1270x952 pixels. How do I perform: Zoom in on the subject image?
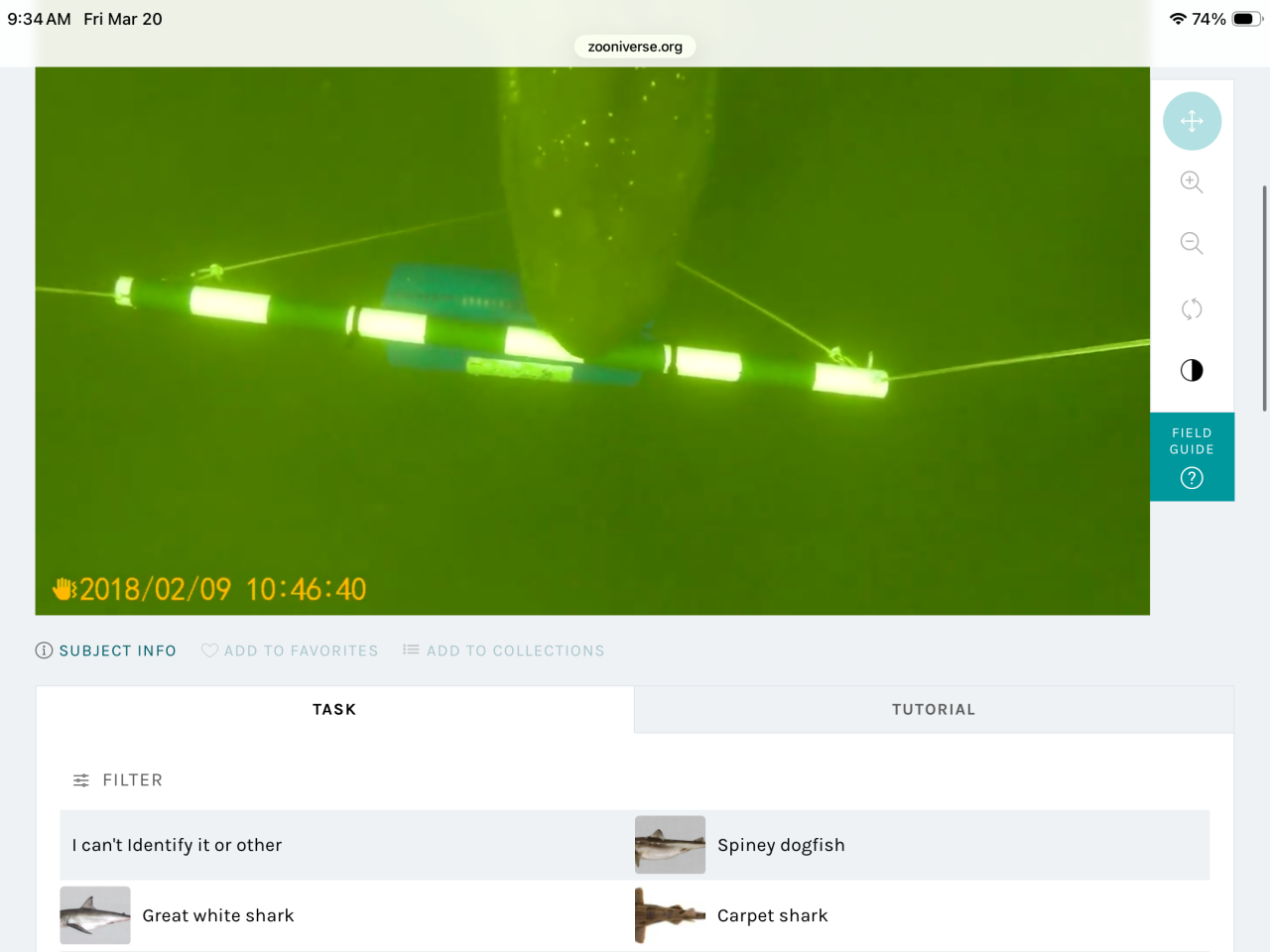(1192, 182)
